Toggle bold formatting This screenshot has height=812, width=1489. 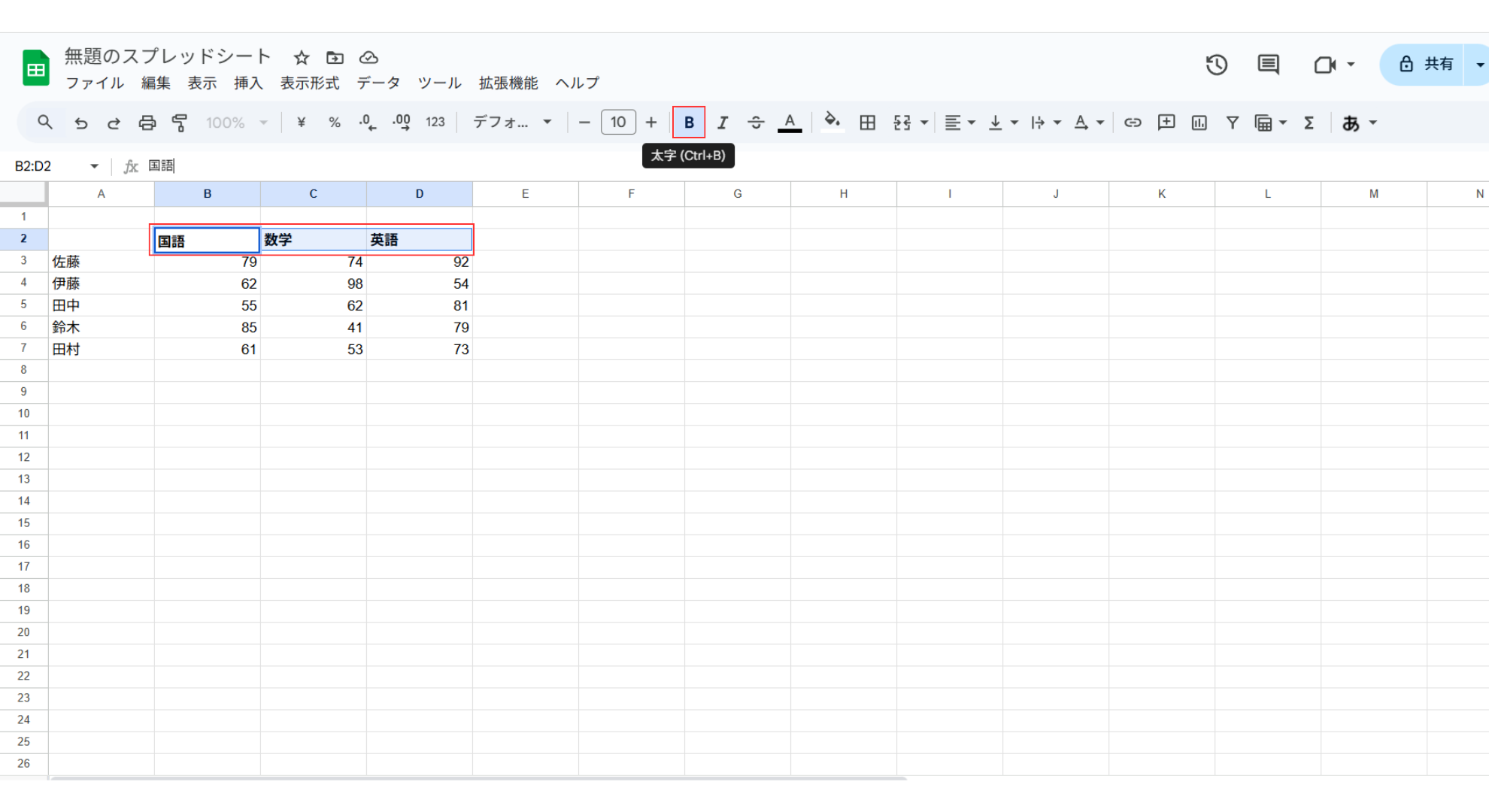click(x=689, y=123)
